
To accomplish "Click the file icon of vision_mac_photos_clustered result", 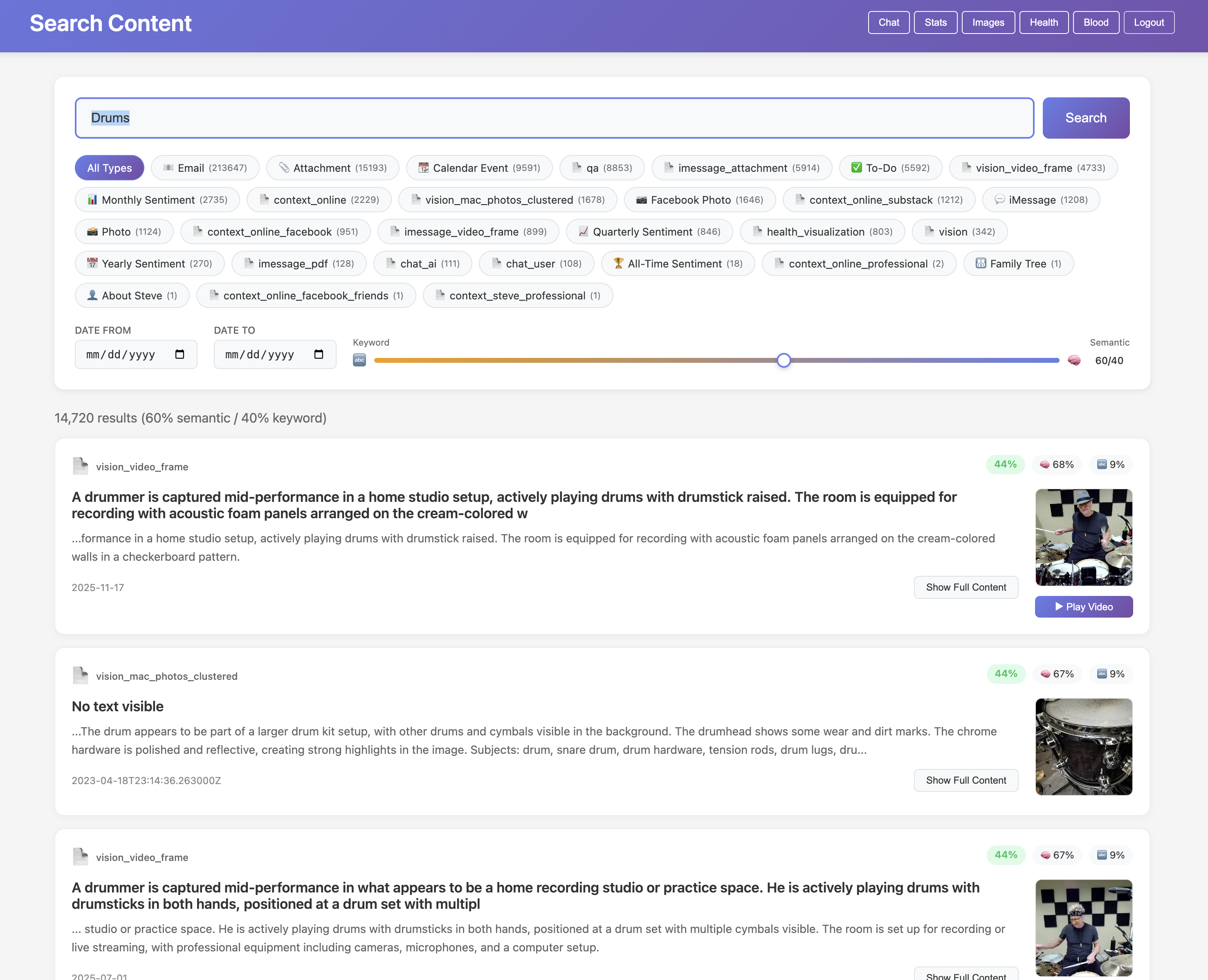I will 80,676.
